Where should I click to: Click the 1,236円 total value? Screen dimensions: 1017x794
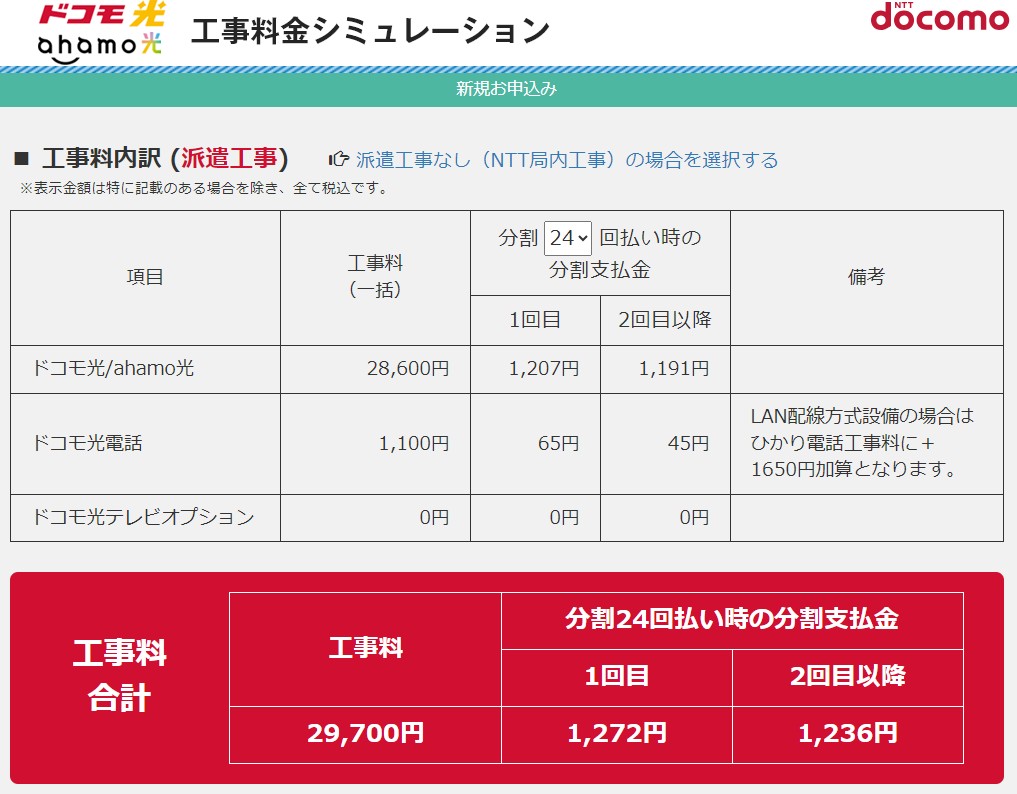[x=848, y=733]
